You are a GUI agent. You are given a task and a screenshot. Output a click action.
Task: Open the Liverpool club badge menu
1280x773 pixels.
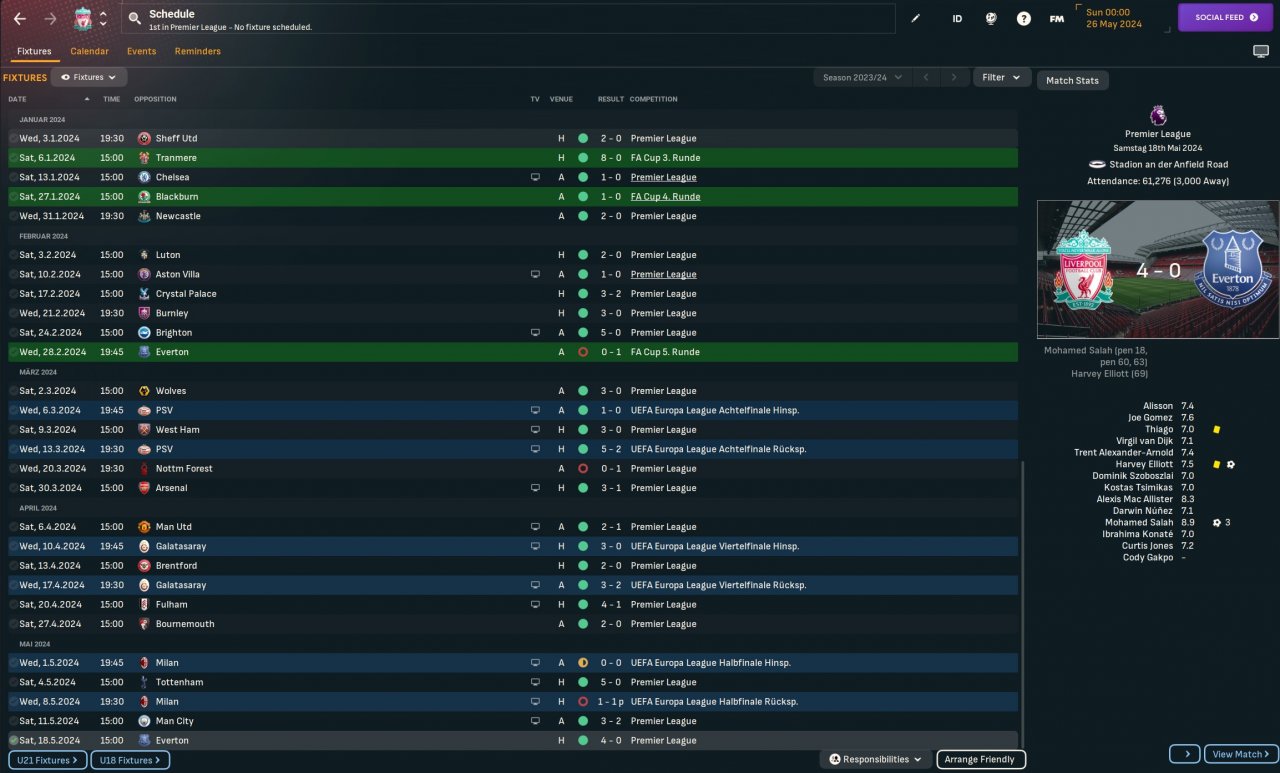pos(83,18)
